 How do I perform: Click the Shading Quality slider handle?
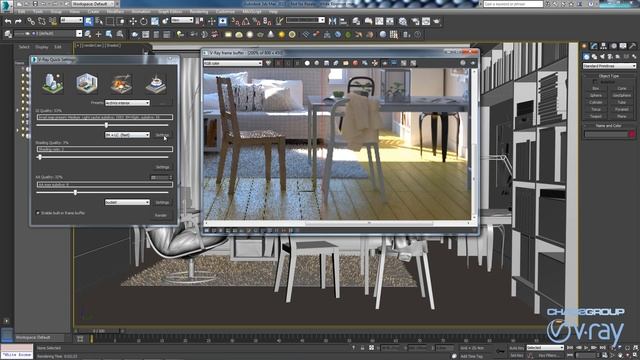(x=40, y=157)
